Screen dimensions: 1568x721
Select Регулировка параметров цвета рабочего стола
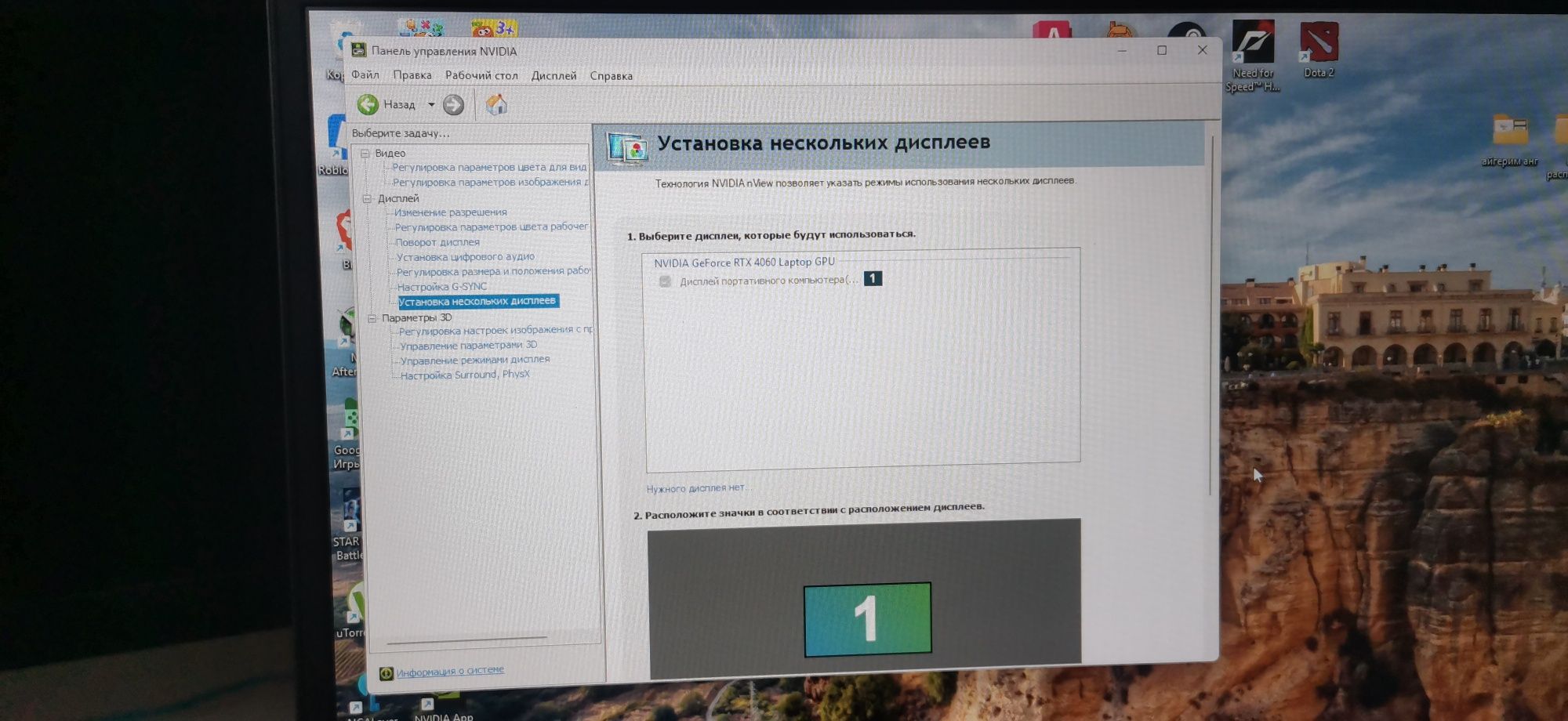[492, 226]
